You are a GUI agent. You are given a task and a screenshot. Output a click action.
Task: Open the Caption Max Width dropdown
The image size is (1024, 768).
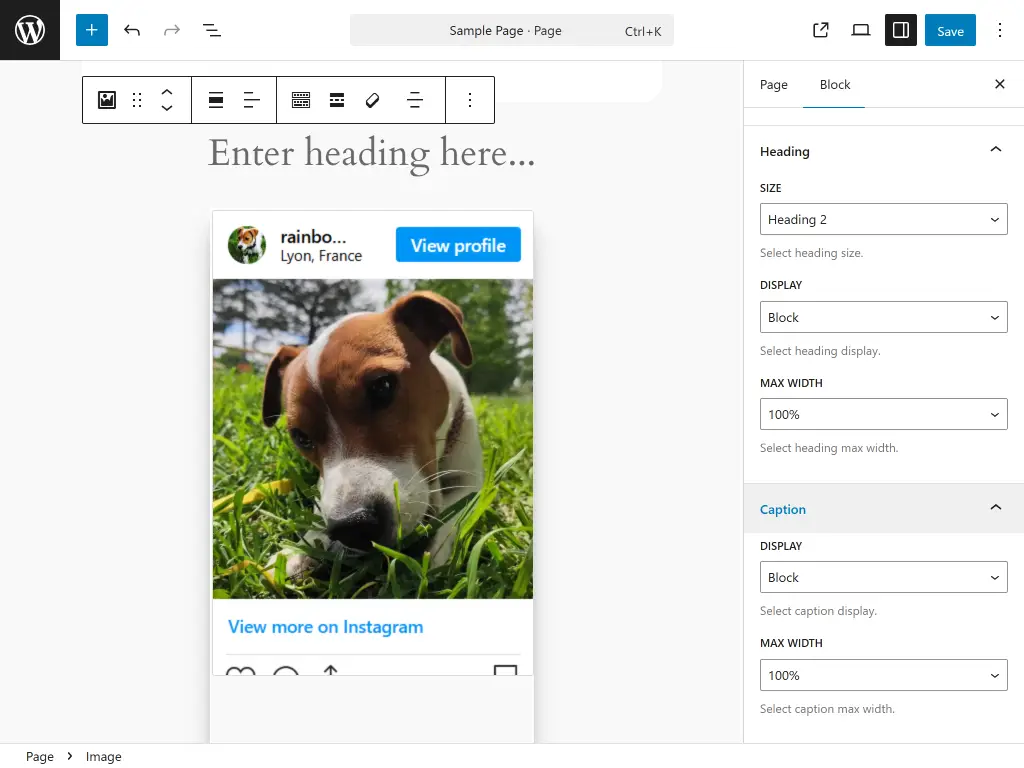tap(883, 675)
